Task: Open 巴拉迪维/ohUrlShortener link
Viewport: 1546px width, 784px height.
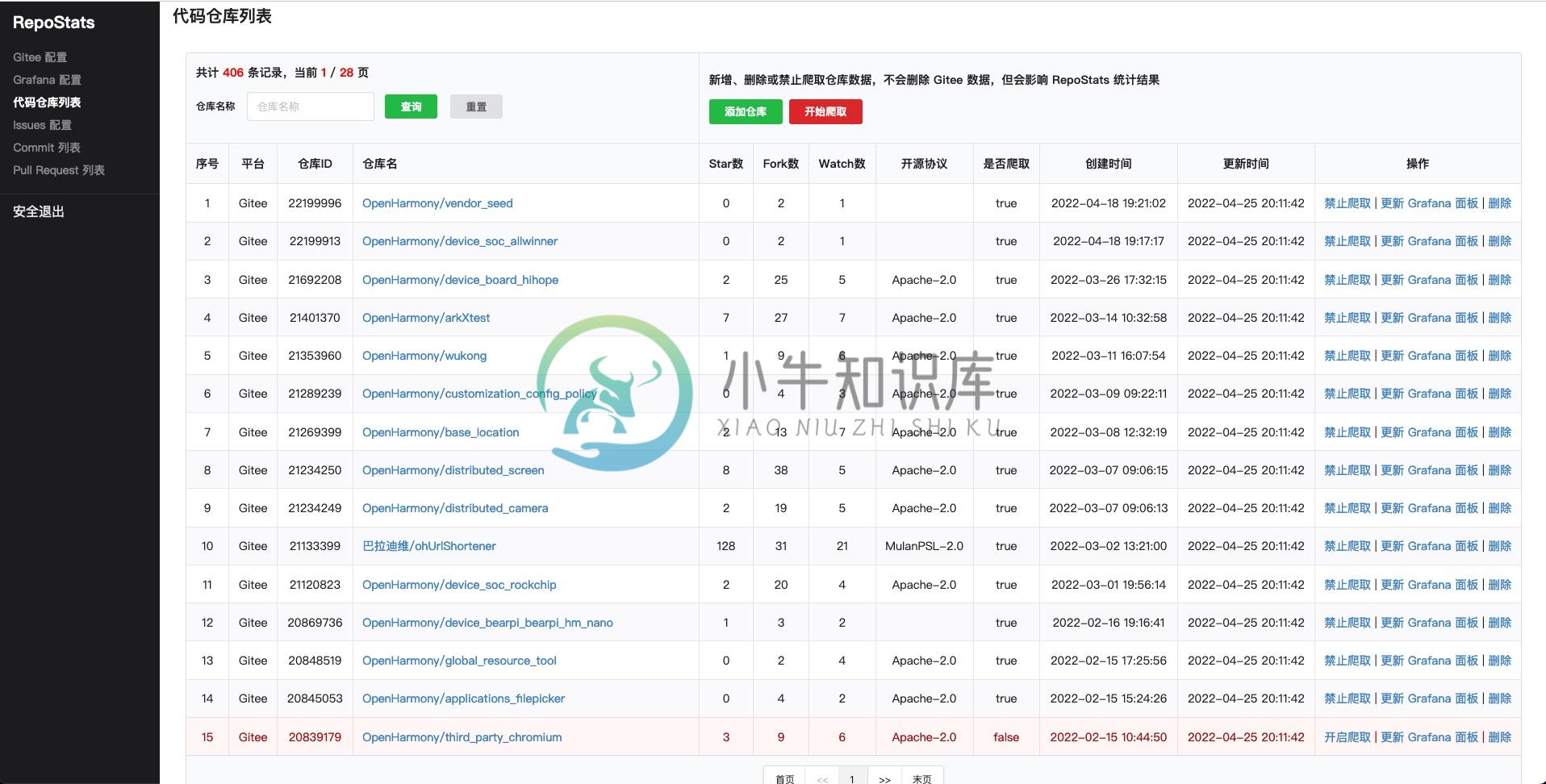Action: pyautogui.click(x=429, y=546)
